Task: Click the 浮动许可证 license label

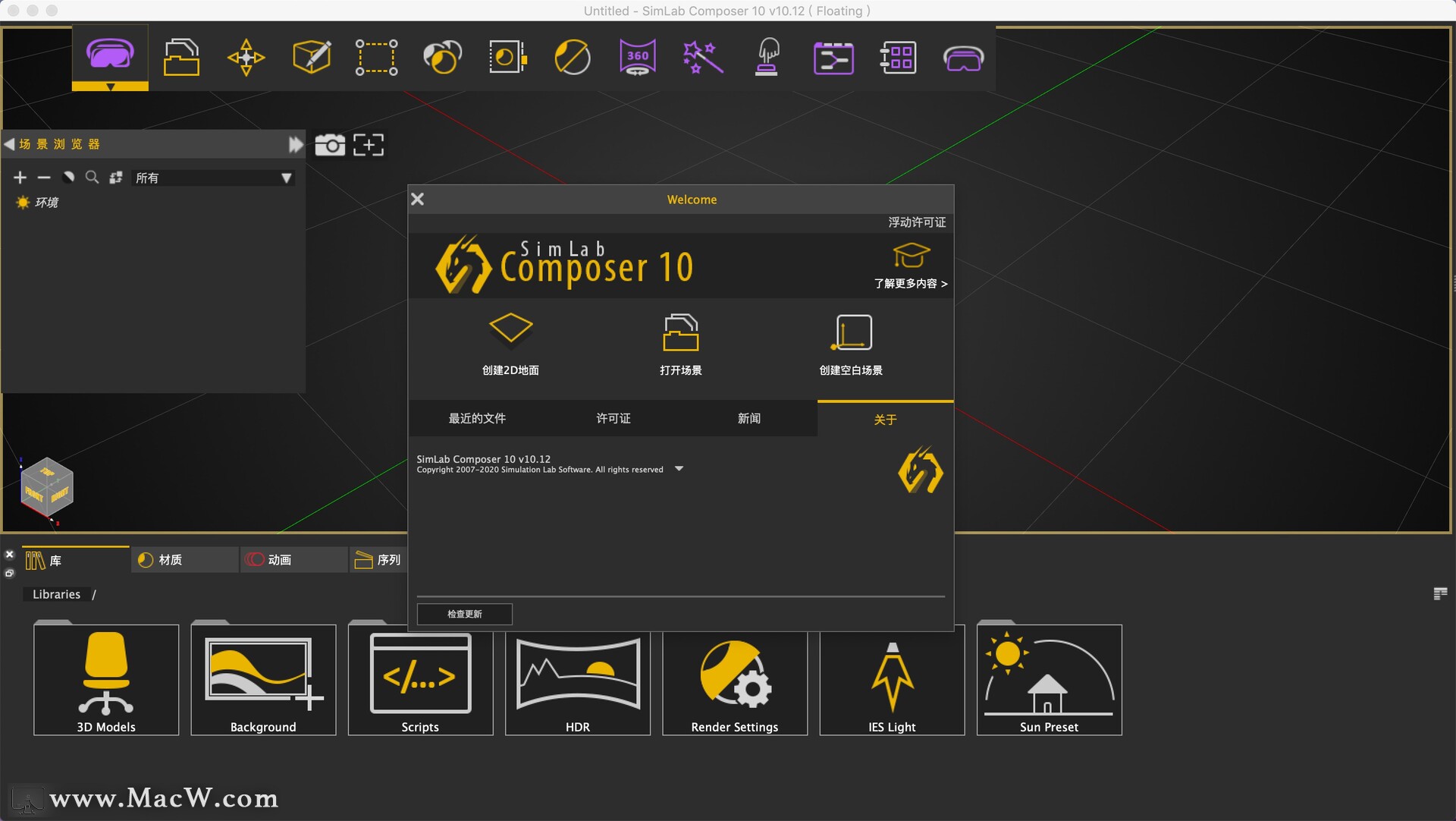Action: pos(917,222)
